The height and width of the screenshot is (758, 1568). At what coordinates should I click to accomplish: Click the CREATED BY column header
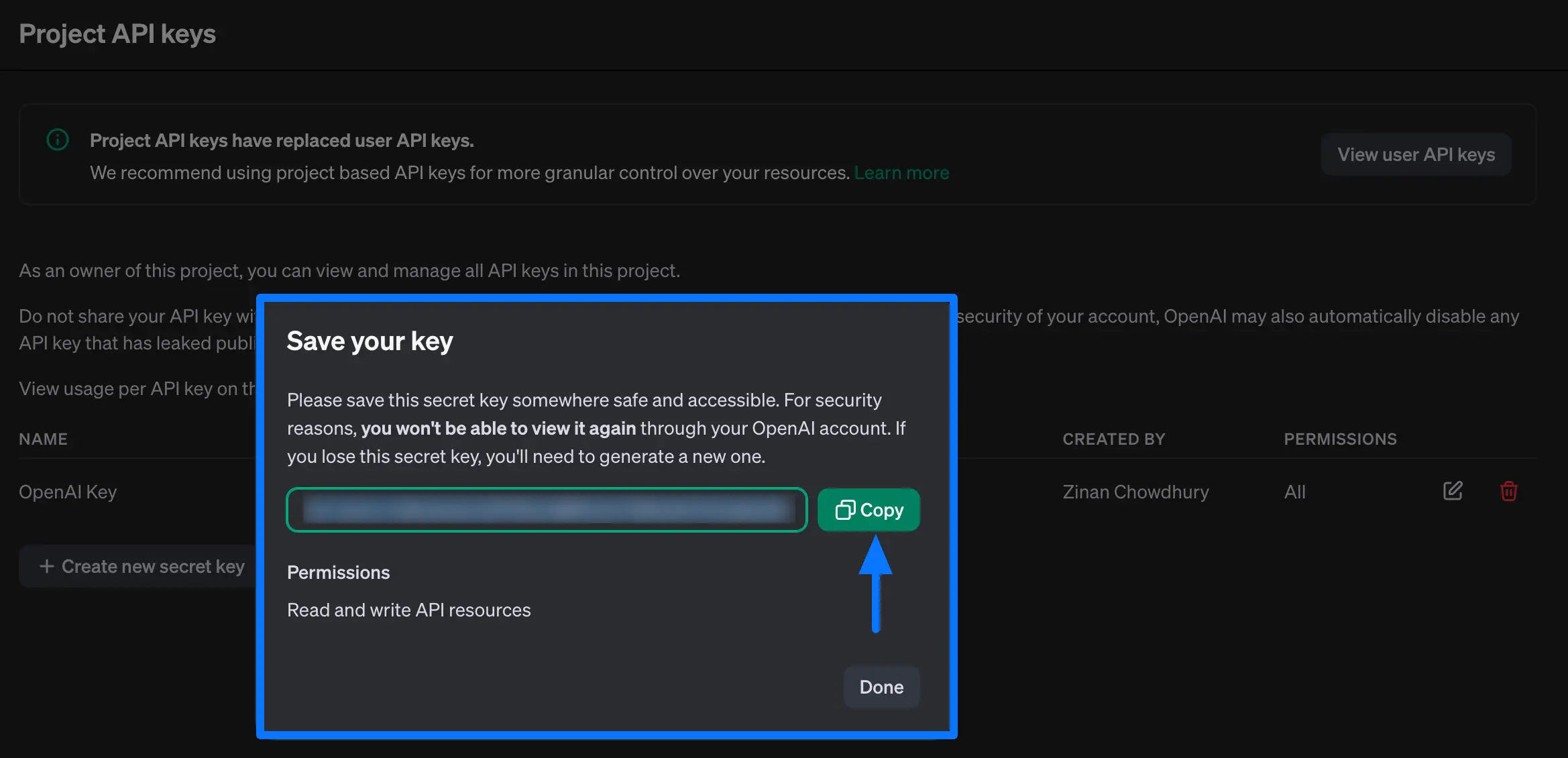[x=1113, y=439]
